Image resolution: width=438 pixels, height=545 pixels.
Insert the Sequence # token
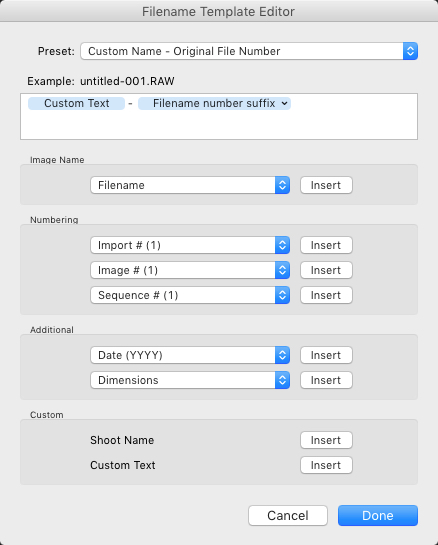[x=326, y=295]
